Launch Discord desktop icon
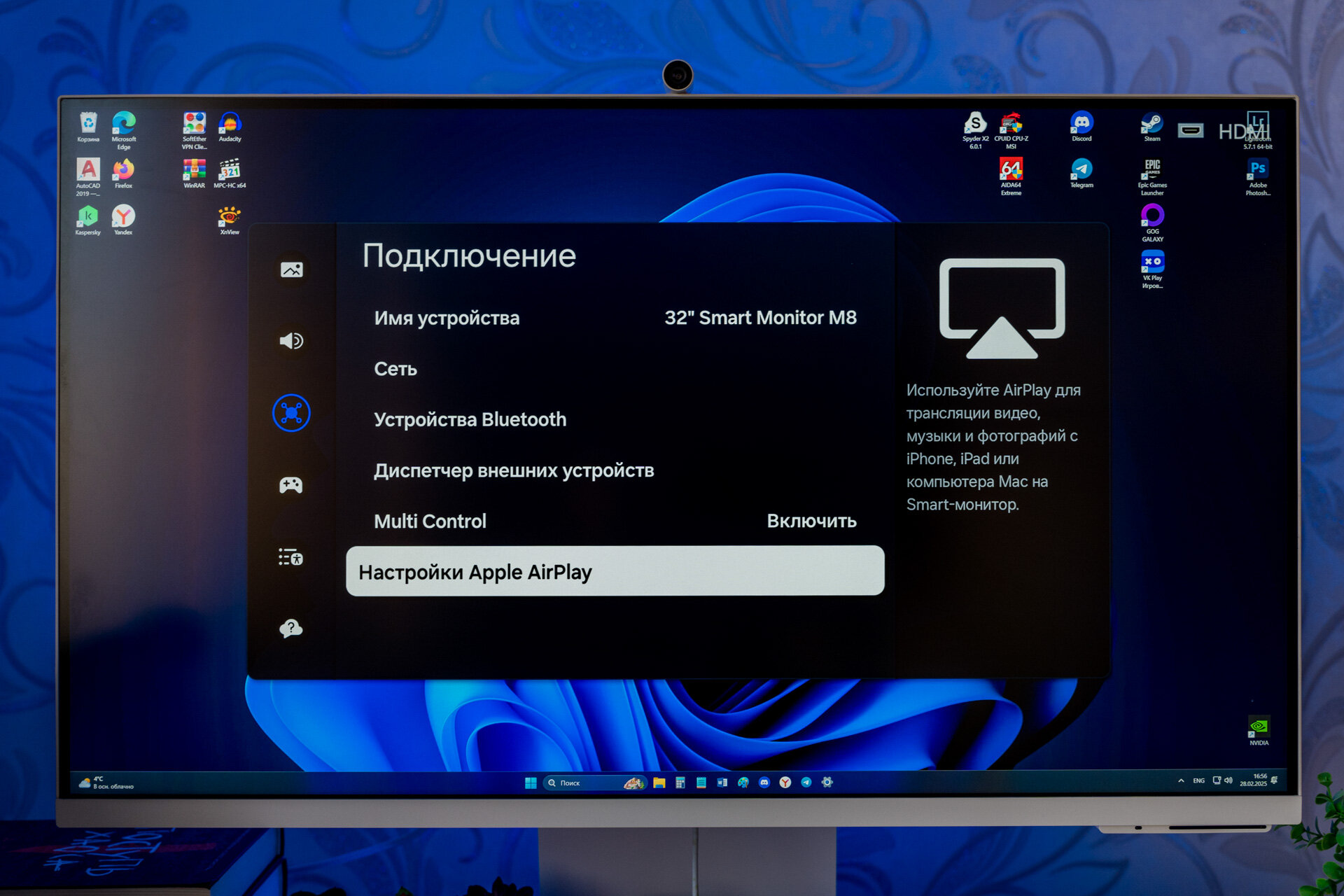 pyautogui.click(x=1082, y=127)
